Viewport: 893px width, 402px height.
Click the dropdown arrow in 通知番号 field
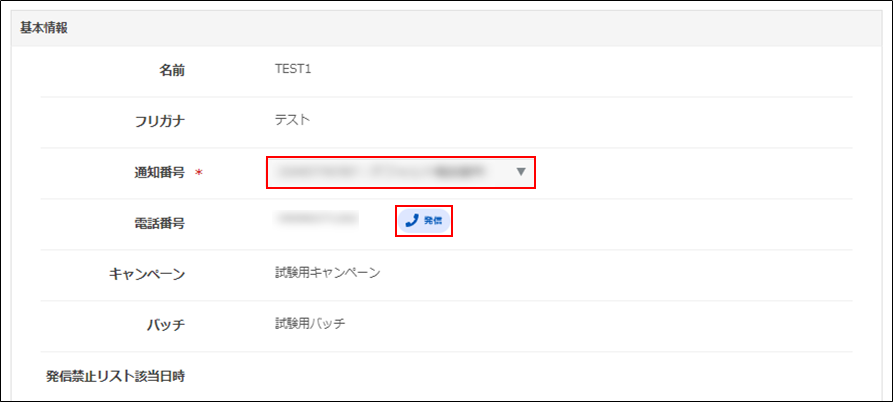coord(520,172)
